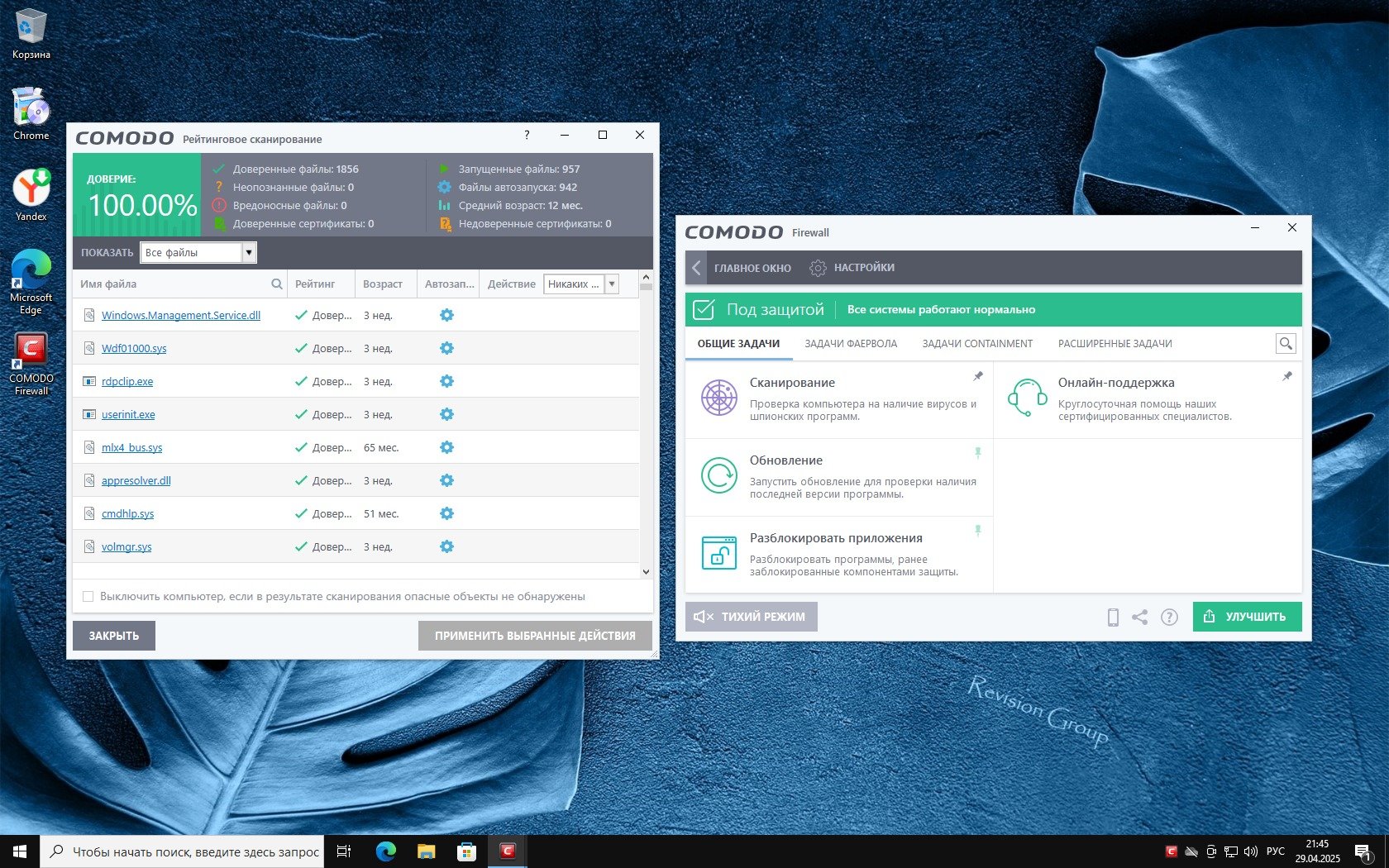Toggle the pin on the Update task

coord(977,453)
